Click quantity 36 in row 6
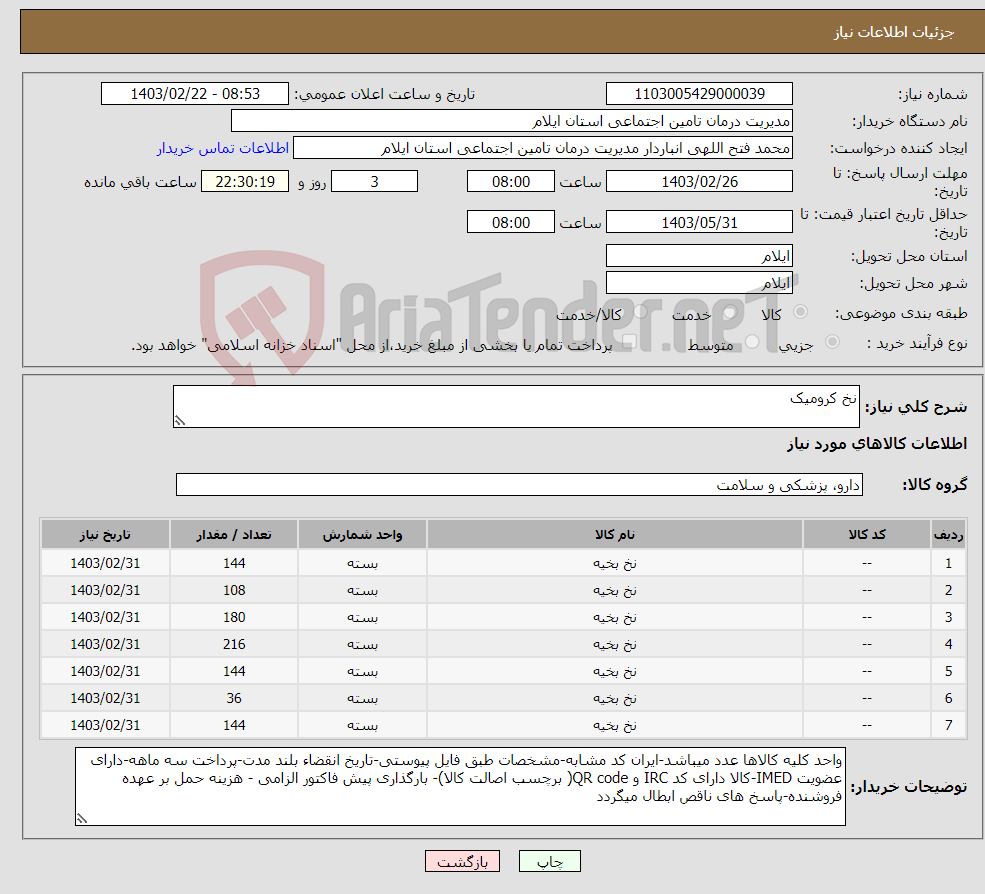The width and height of the screenshot is (985, 894). (234, 698)
